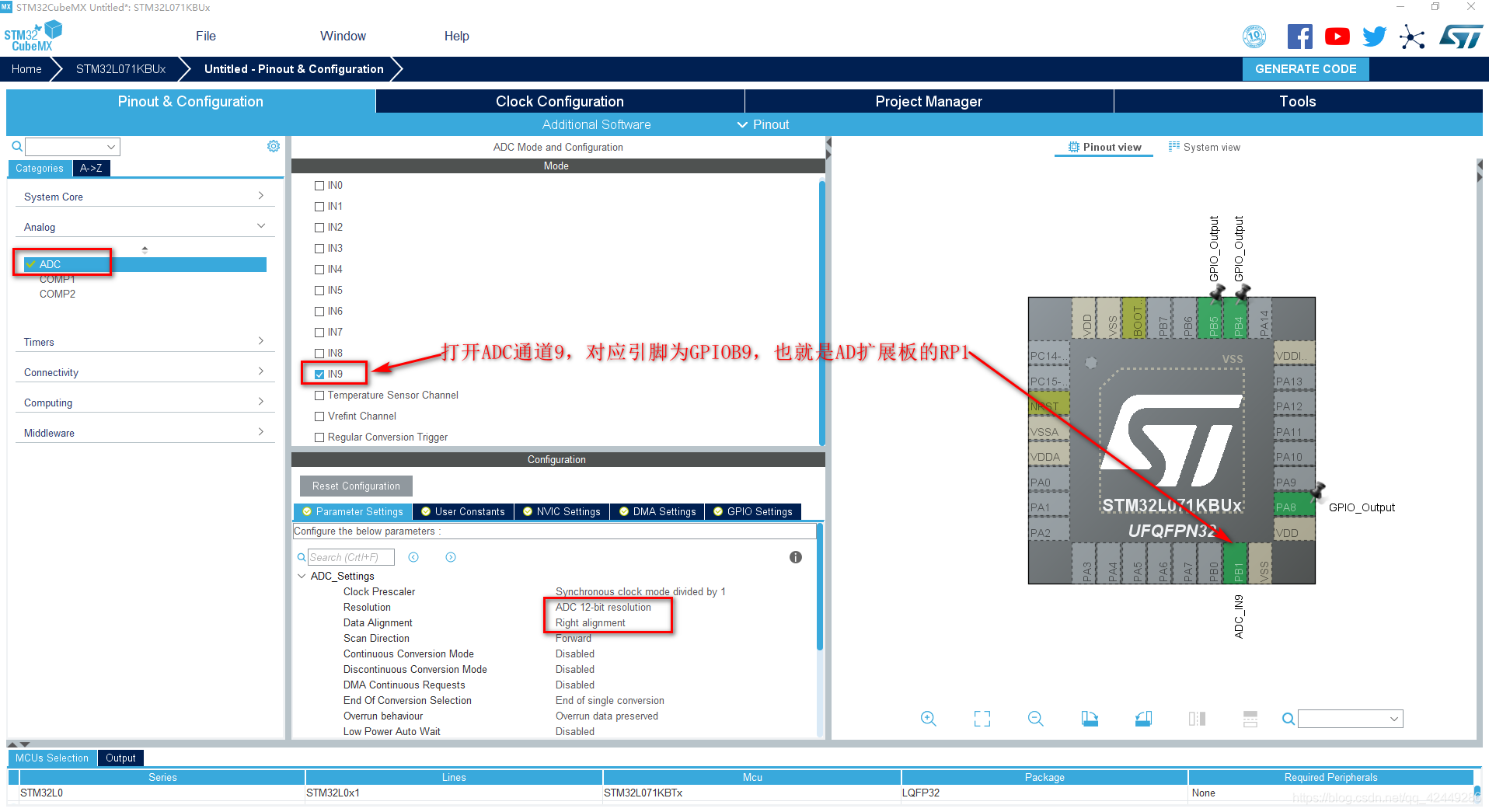
Task: Enable Regular Conversion Trigger checkbox
Action: coord(319,437)
